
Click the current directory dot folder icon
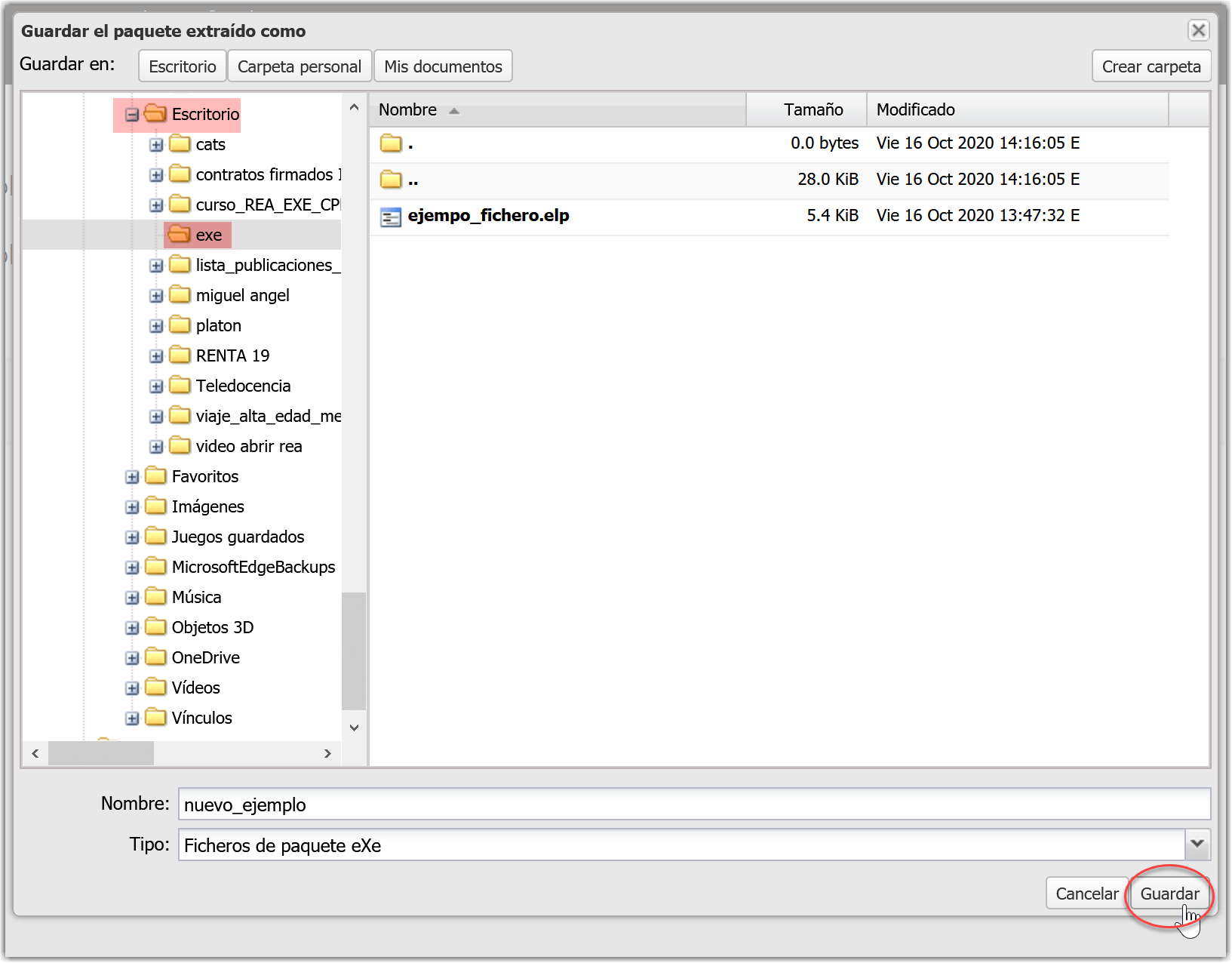pos(392,143)
